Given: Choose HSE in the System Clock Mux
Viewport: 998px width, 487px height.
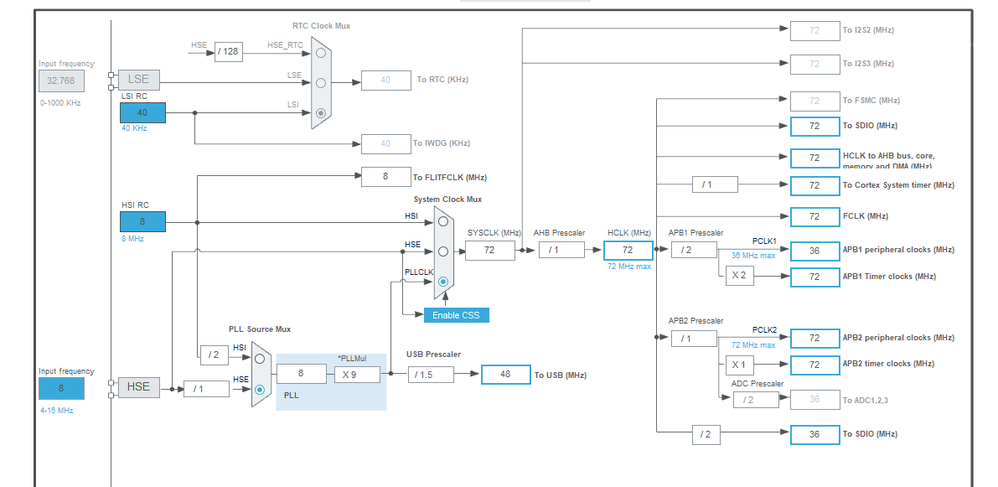Looking at the screenshot, I should click(443, 251).
